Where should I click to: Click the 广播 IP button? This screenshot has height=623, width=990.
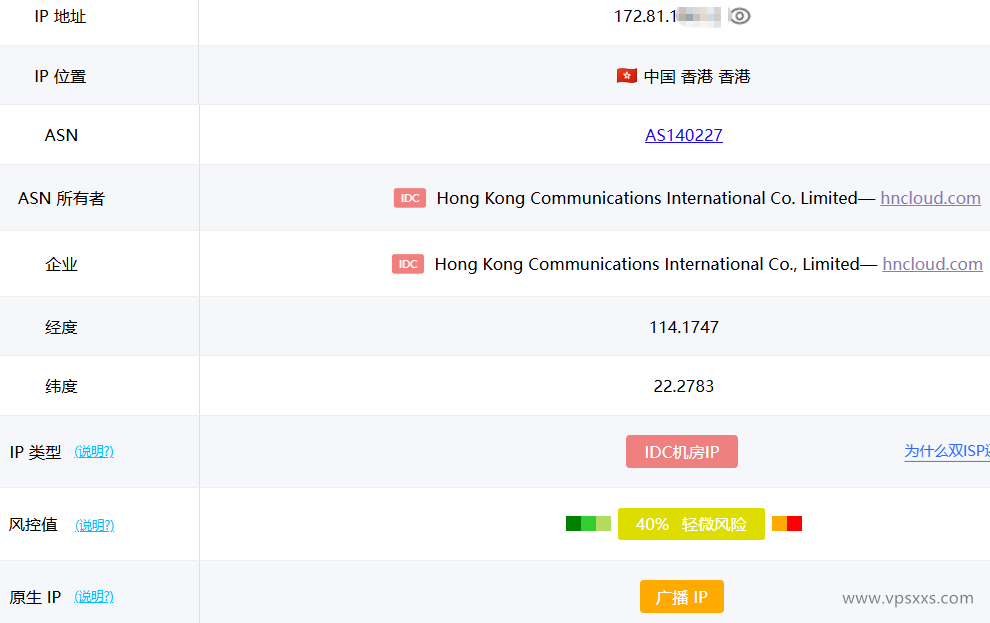coord(682,596)
